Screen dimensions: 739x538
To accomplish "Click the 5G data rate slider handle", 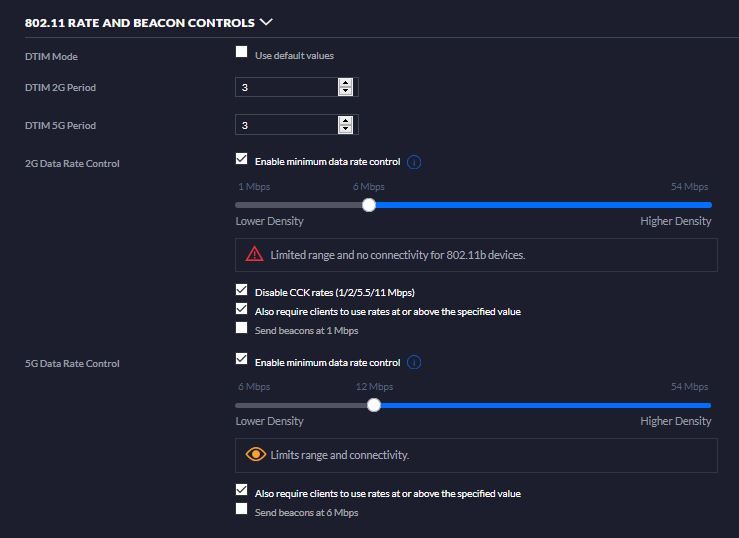I will point(374,405).
